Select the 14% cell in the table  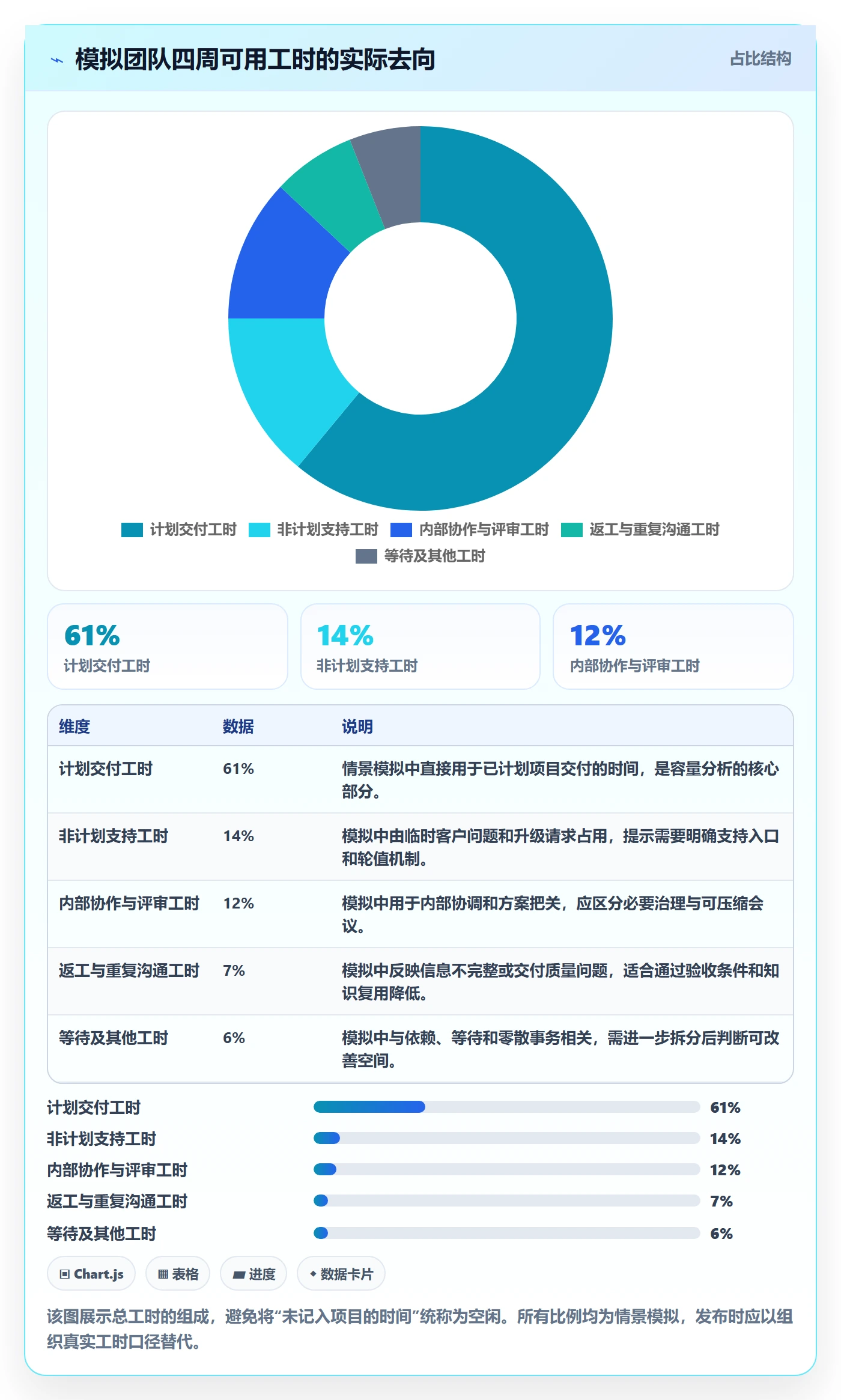[x=238, y=836]
